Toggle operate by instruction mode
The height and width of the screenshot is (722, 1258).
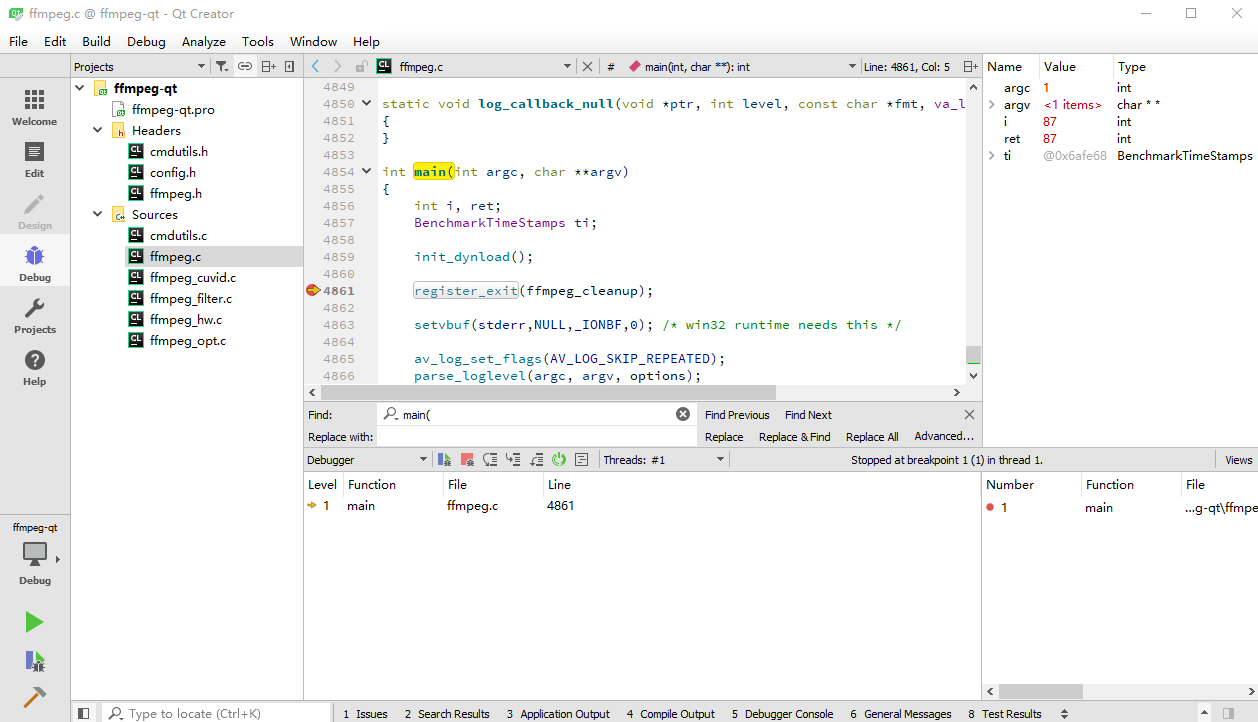click(x=582, y=460)
